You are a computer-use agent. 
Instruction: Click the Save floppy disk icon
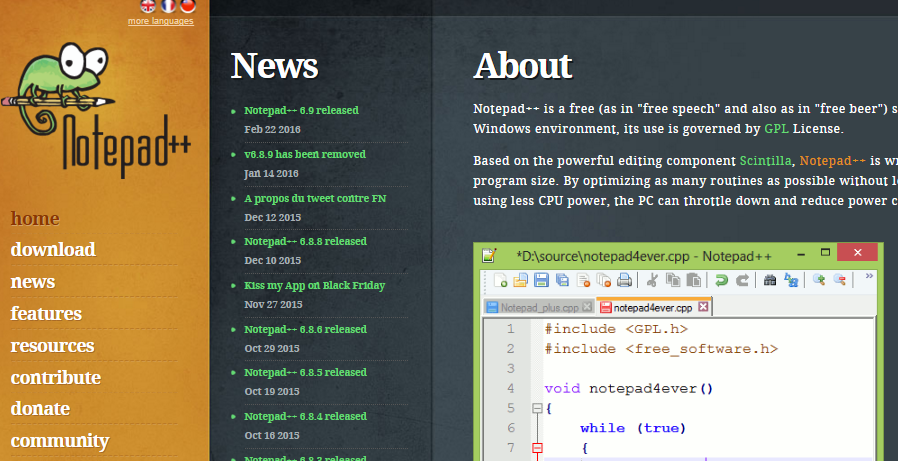click(x=541, y=279)
